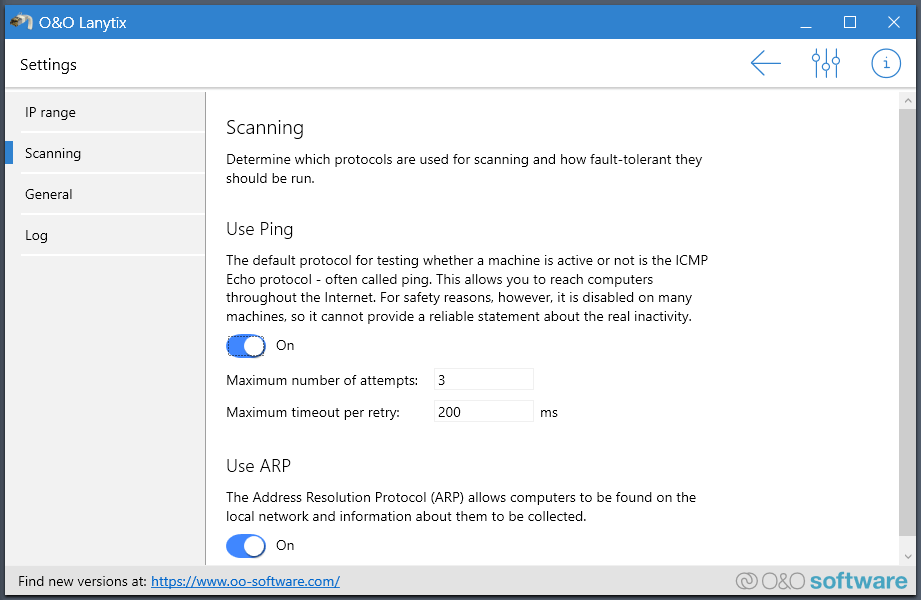Close the O&O Lanytix window
921x600 pixels.
click(893, 22)
